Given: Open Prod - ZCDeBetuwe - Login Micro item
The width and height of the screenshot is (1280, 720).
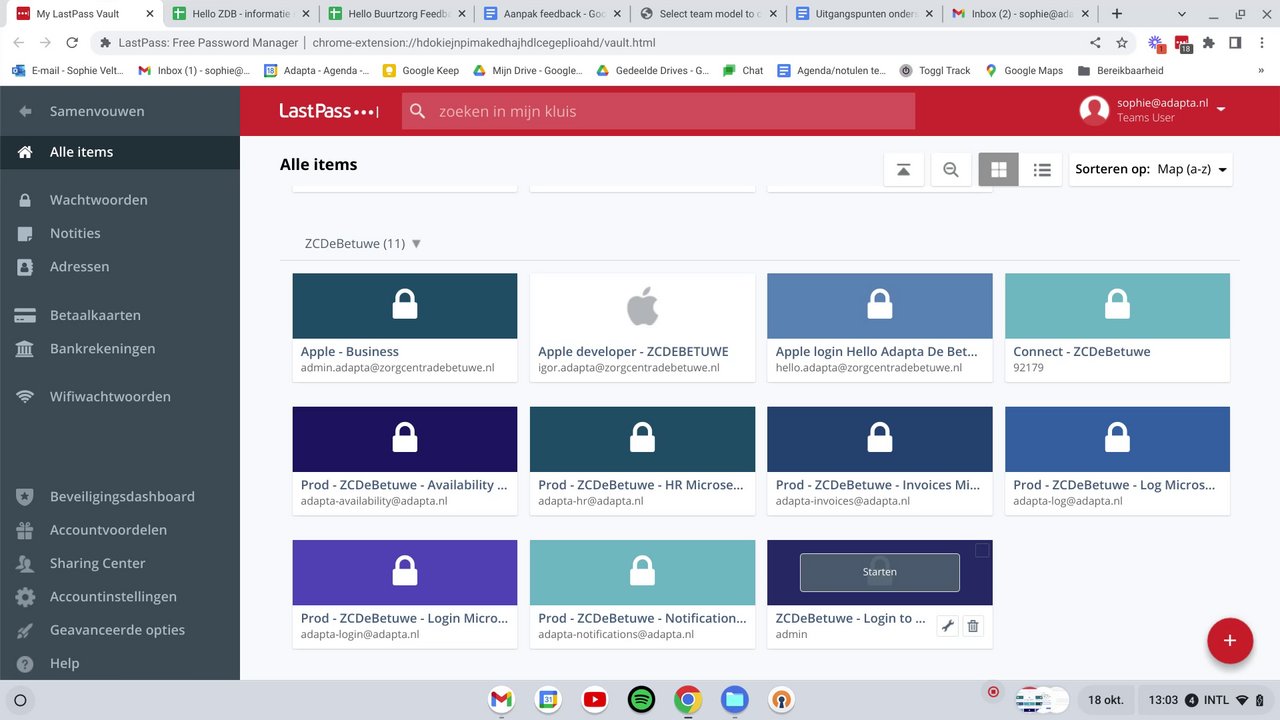Looking at the screenshot, I should coord(405,594).
